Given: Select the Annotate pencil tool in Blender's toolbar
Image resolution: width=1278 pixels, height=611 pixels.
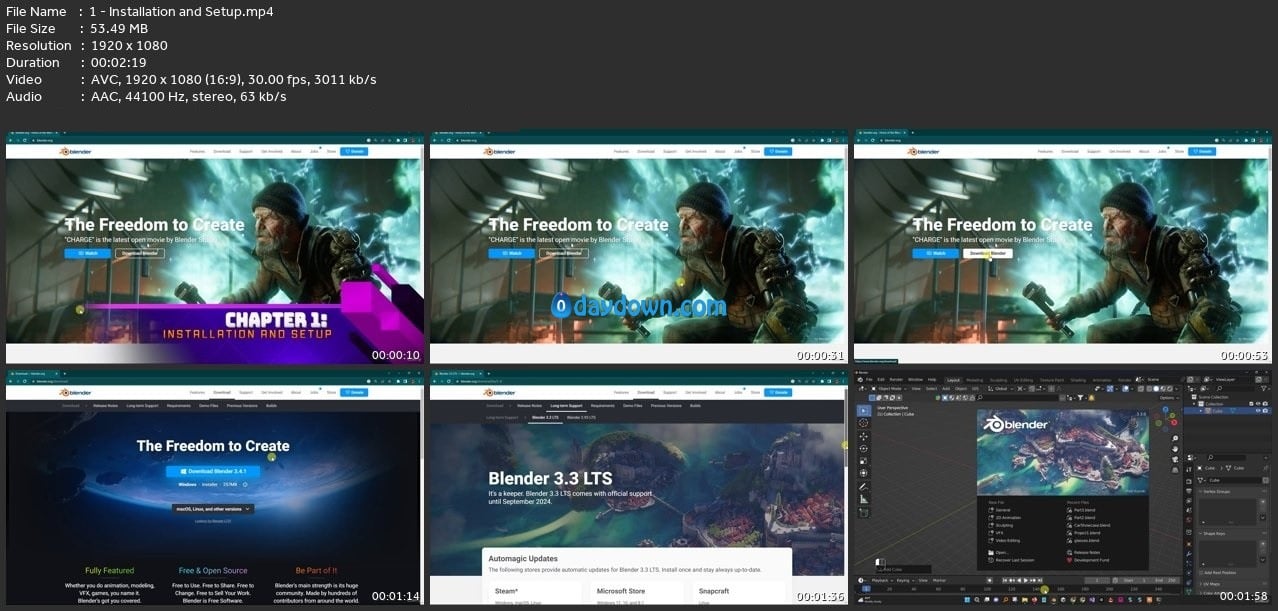Looking at the screenshot, I should tap(863, 487).
